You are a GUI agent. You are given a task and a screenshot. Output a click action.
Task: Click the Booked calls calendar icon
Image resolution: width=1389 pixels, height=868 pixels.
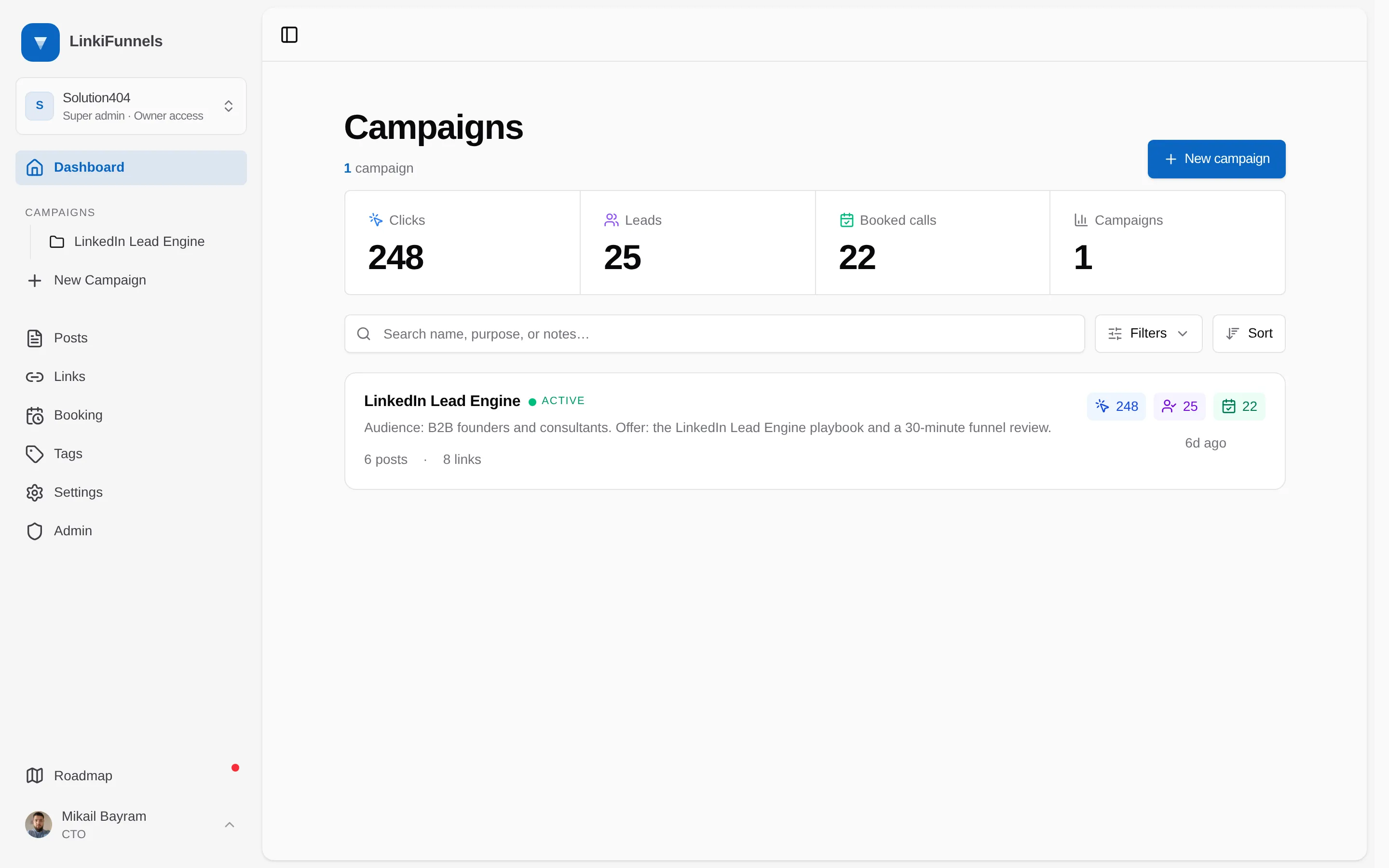point(846,220)
